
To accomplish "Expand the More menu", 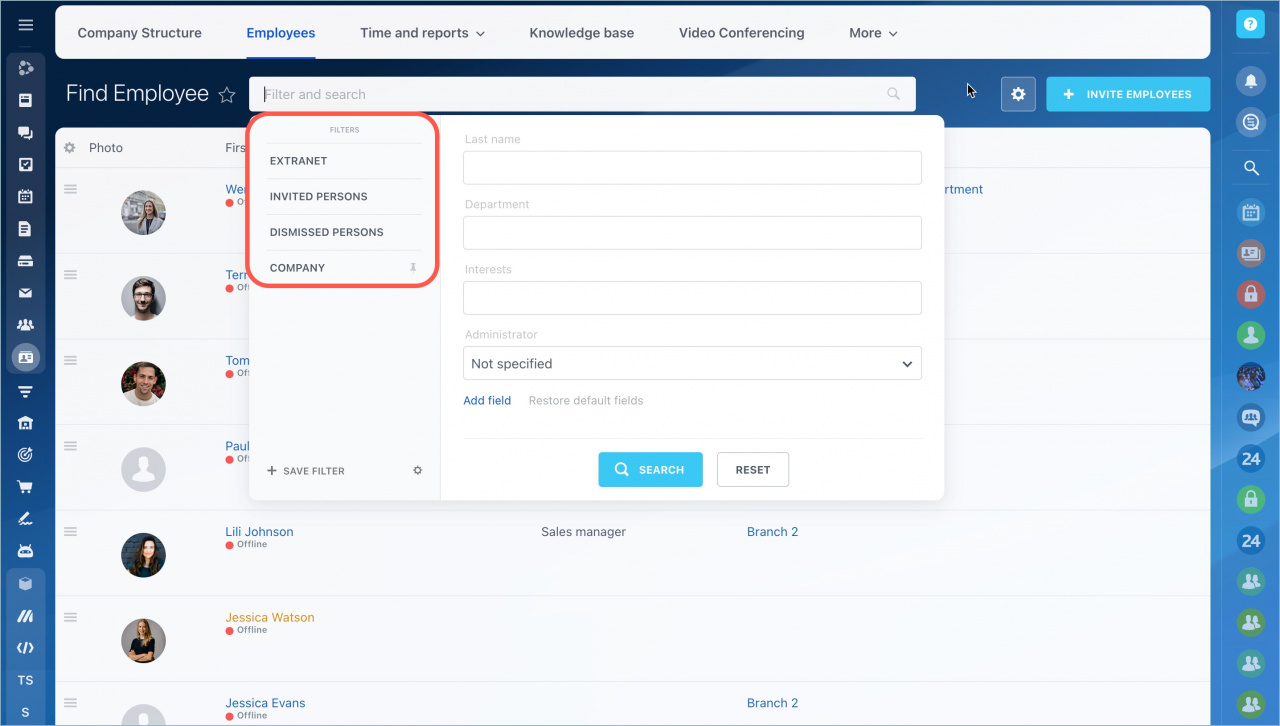I will tap(873, 33).
